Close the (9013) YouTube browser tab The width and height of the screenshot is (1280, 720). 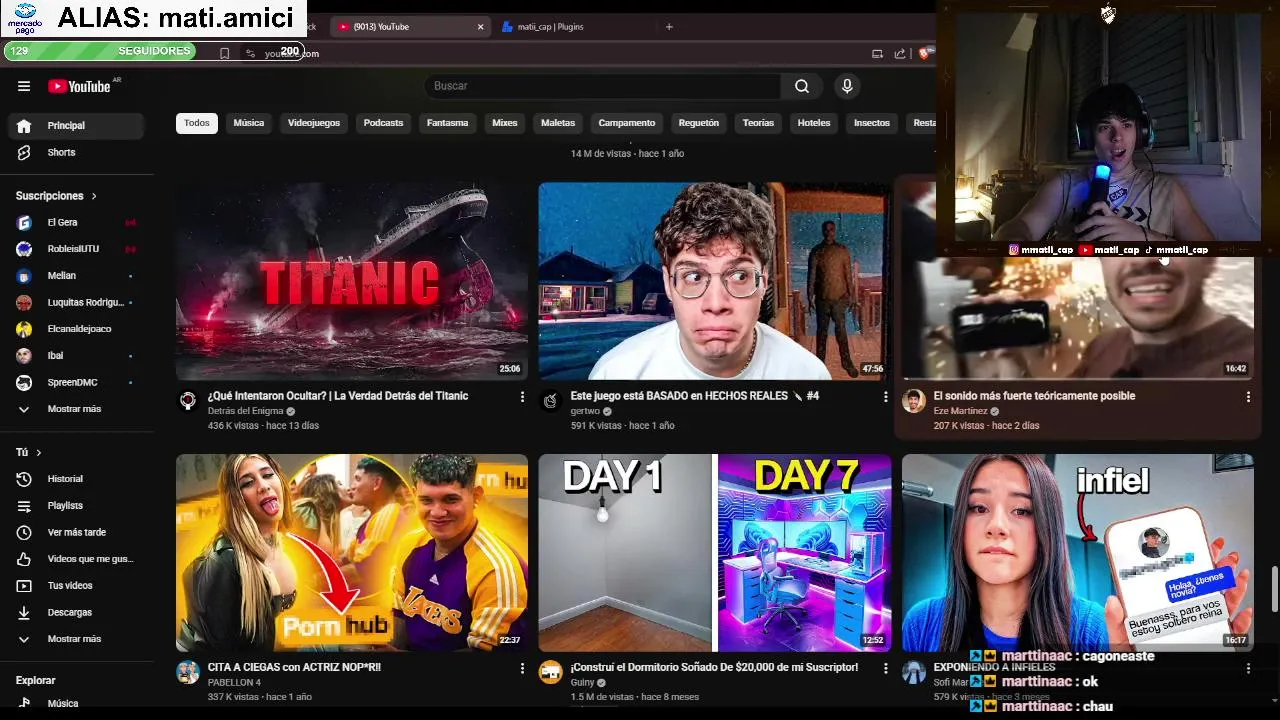[x=480, y=27]
